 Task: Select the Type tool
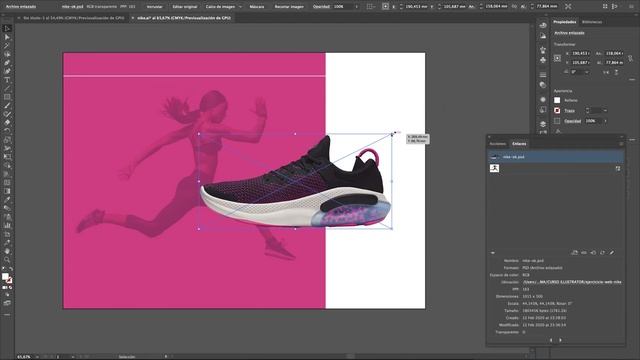pos(7,80)
